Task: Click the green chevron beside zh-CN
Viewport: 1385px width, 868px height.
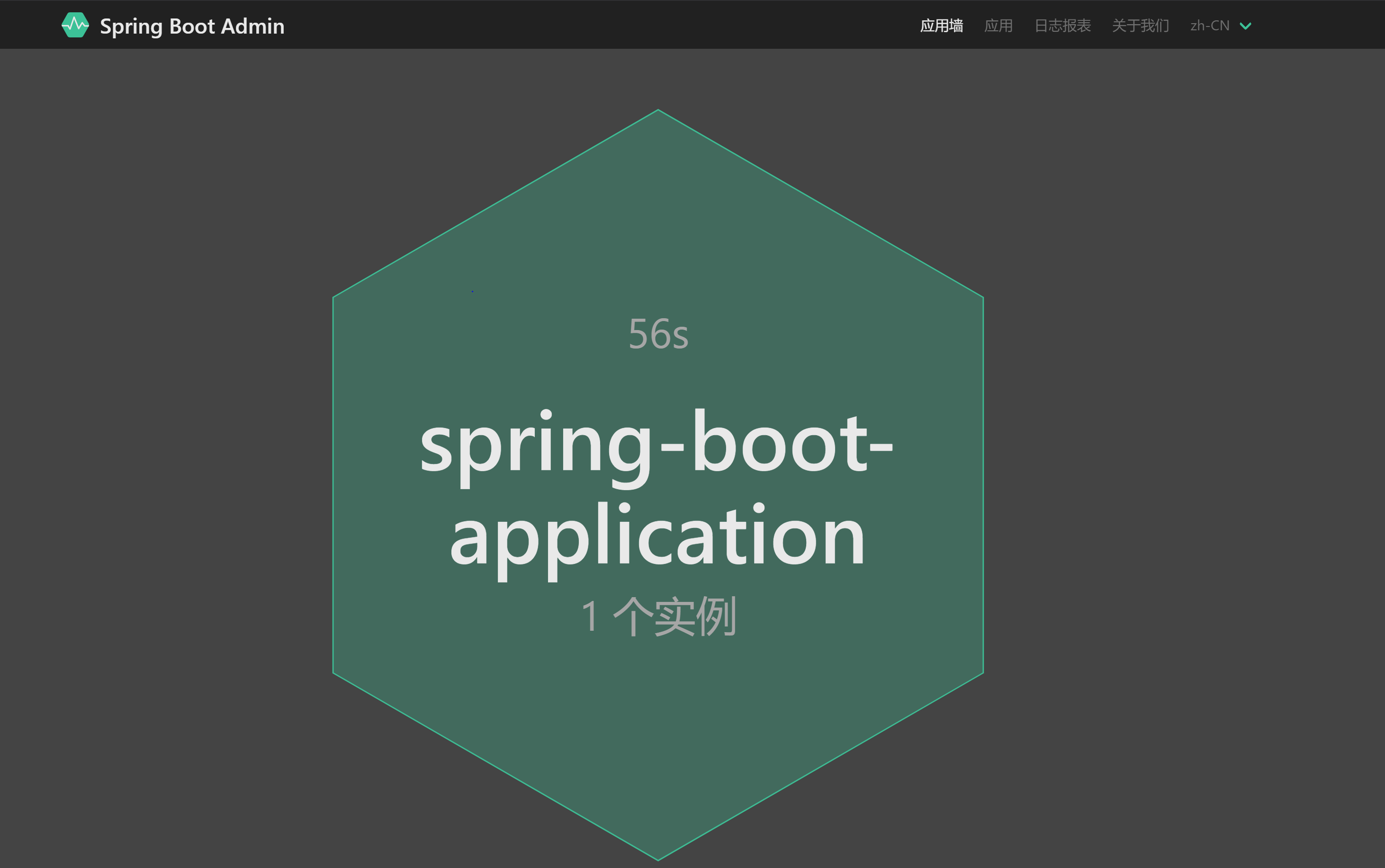Action: click(1245, 26)
